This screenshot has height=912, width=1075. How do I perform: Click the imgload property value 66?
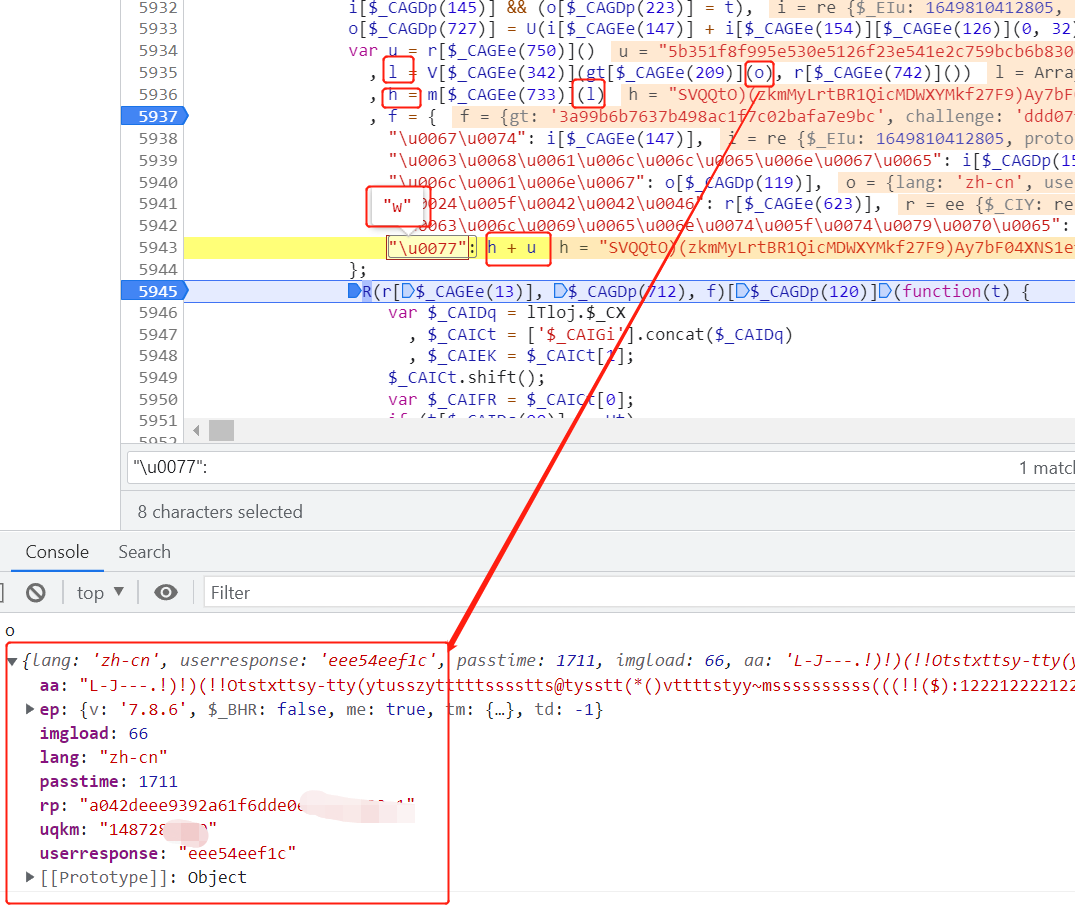138,734
